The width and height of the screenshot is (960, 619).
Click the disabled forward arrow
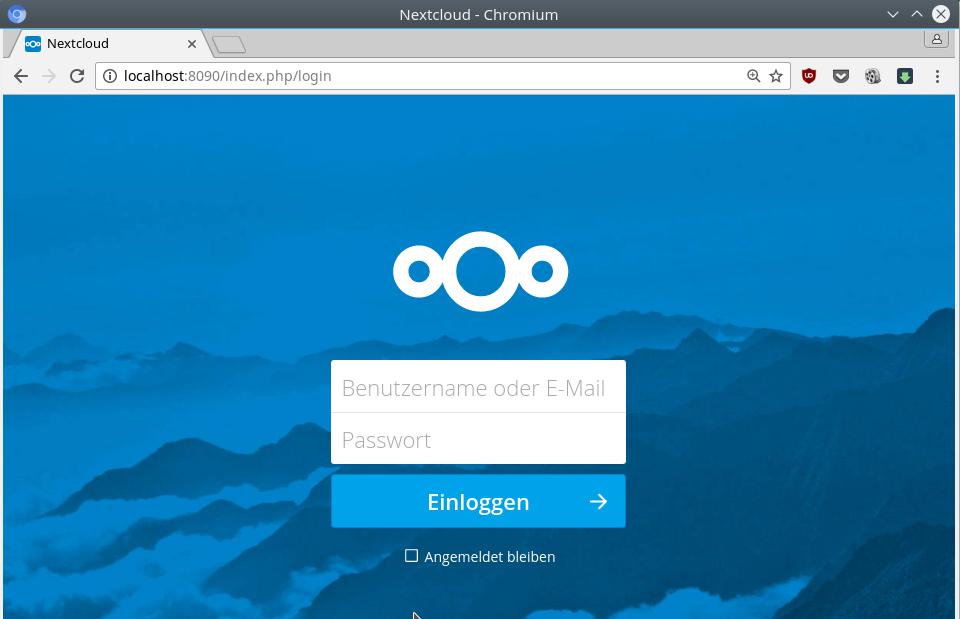pos(49,76)
